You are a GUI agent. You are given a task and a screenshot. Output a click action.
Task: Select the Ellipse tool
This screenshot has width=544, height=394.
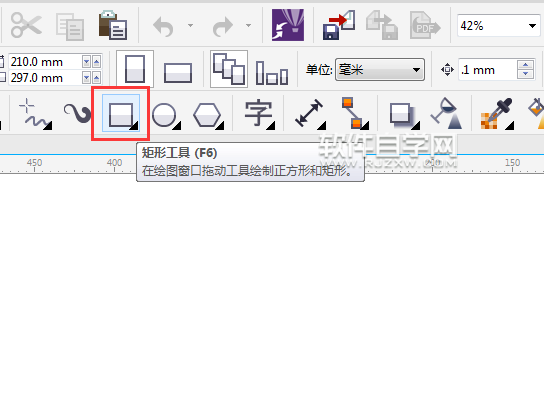click(165, 114)
